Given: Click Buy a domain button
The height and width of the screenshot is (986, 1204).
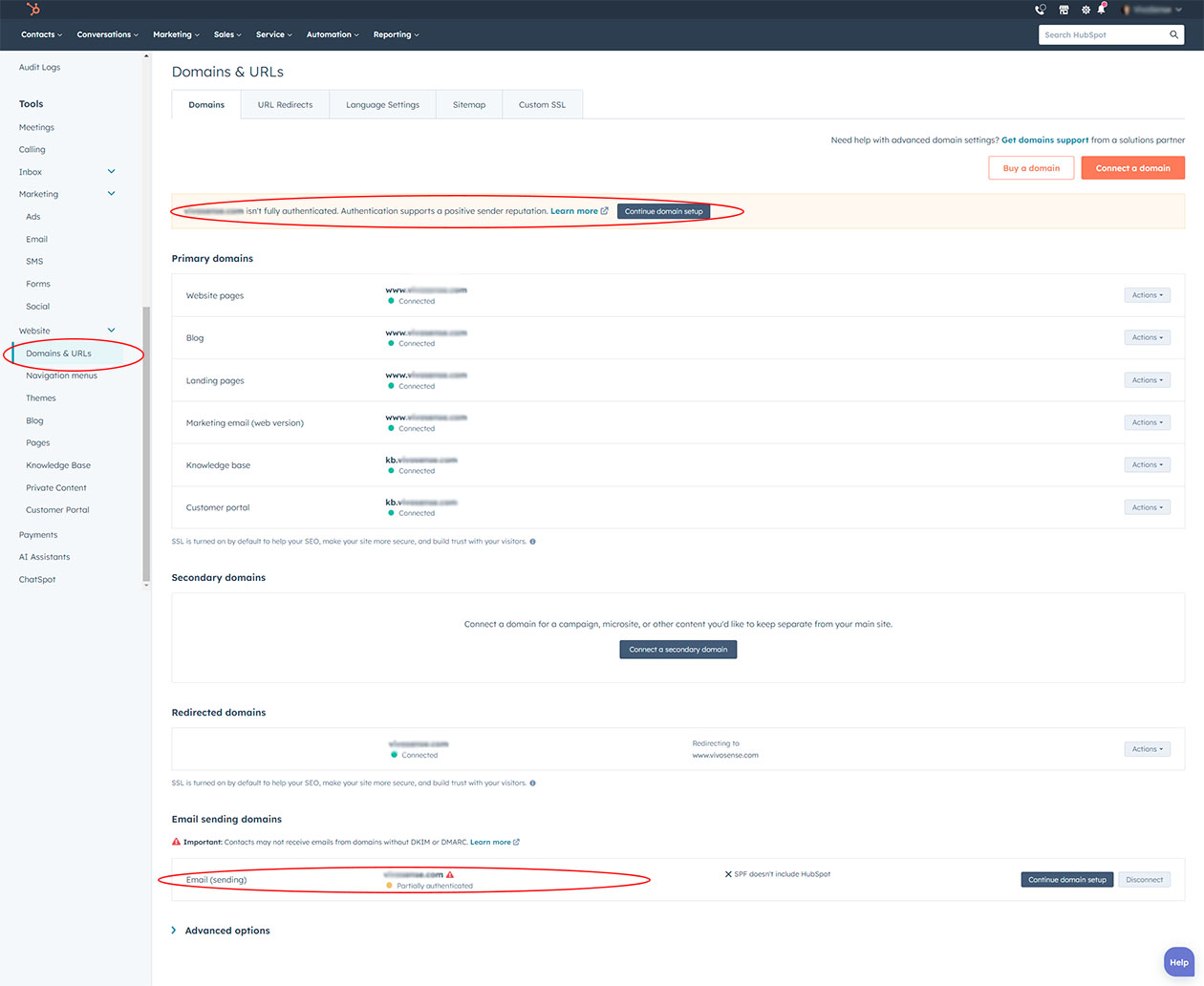Looking at the screenshot, I should click(1031, 168).
